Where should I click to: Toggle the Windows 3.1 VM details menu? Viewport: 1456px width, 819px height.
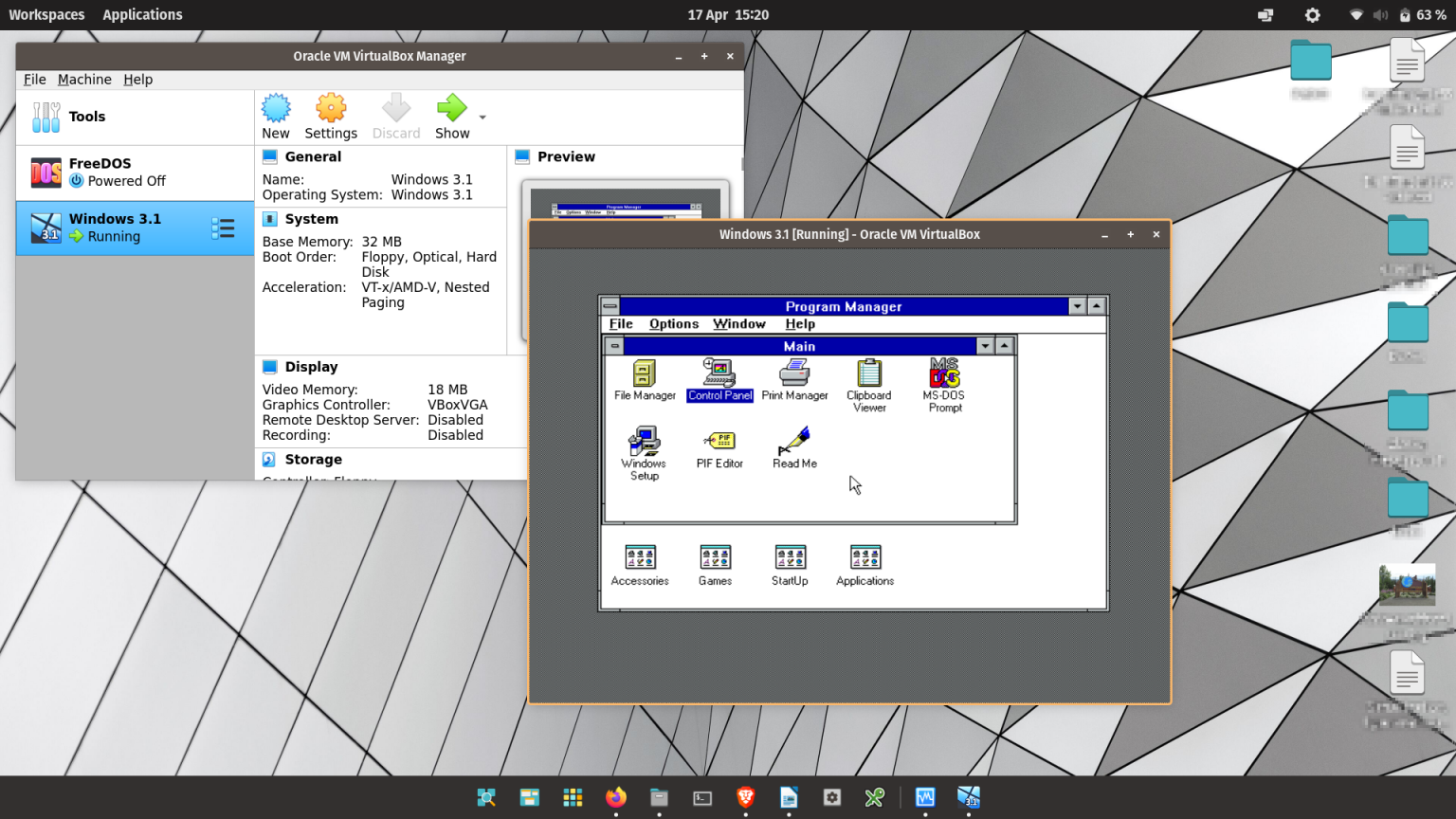click(223, 227)
